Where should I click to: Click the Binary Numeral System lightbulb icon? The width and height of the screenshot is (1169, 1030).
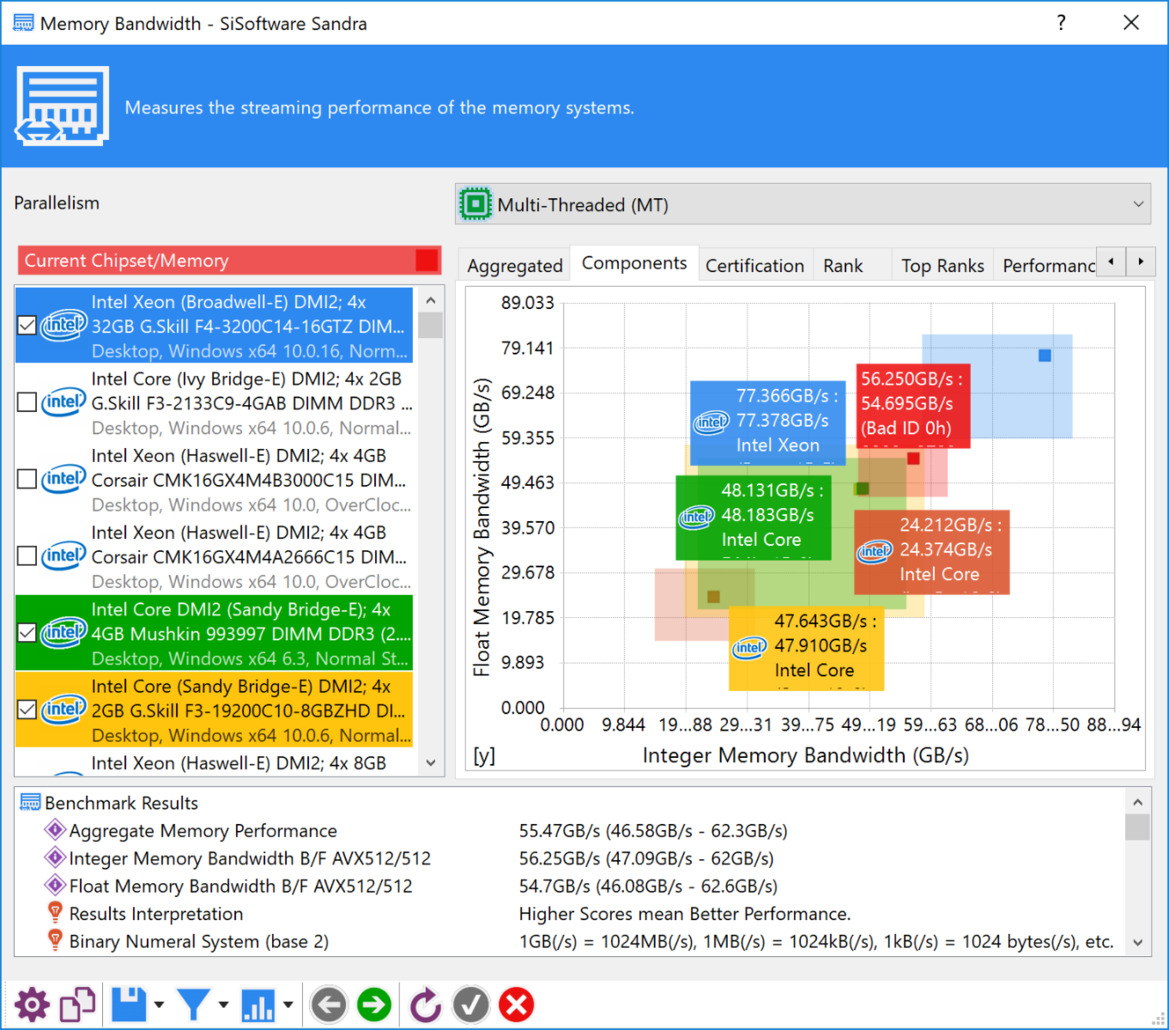[54, 940]
